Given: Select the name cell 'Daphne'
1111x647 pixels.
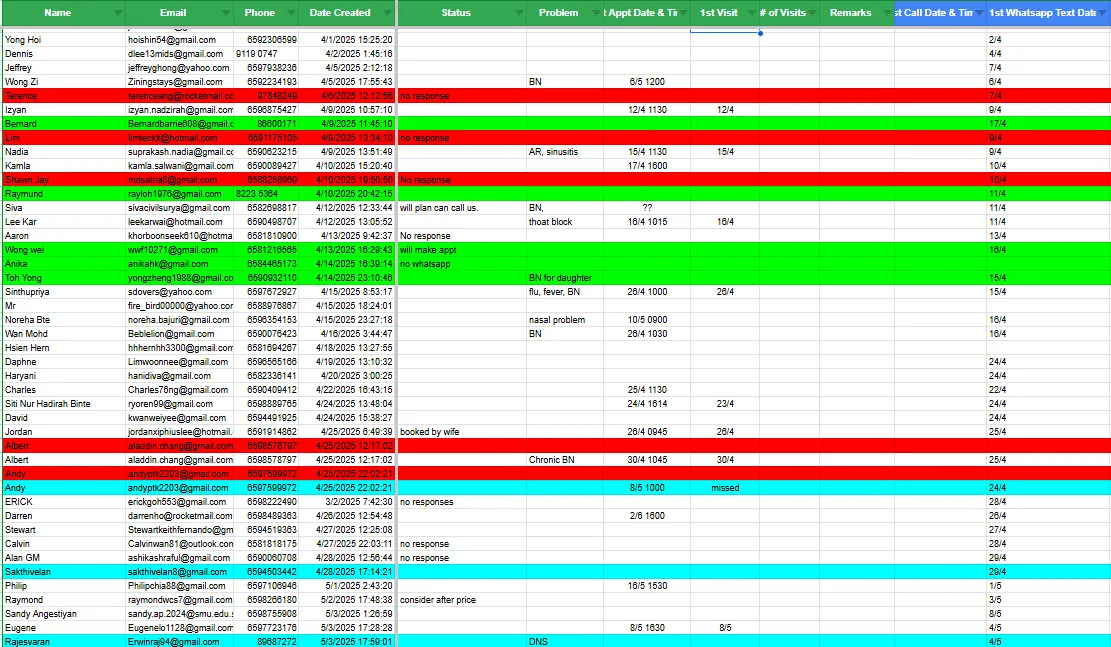Looking at the screenshot, I should 64,361.
